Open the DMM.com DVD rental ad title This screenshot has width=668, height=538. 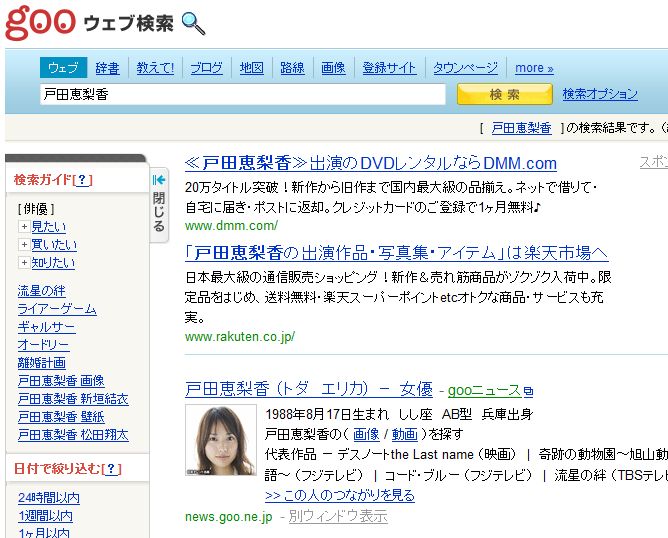click(371, 164)
